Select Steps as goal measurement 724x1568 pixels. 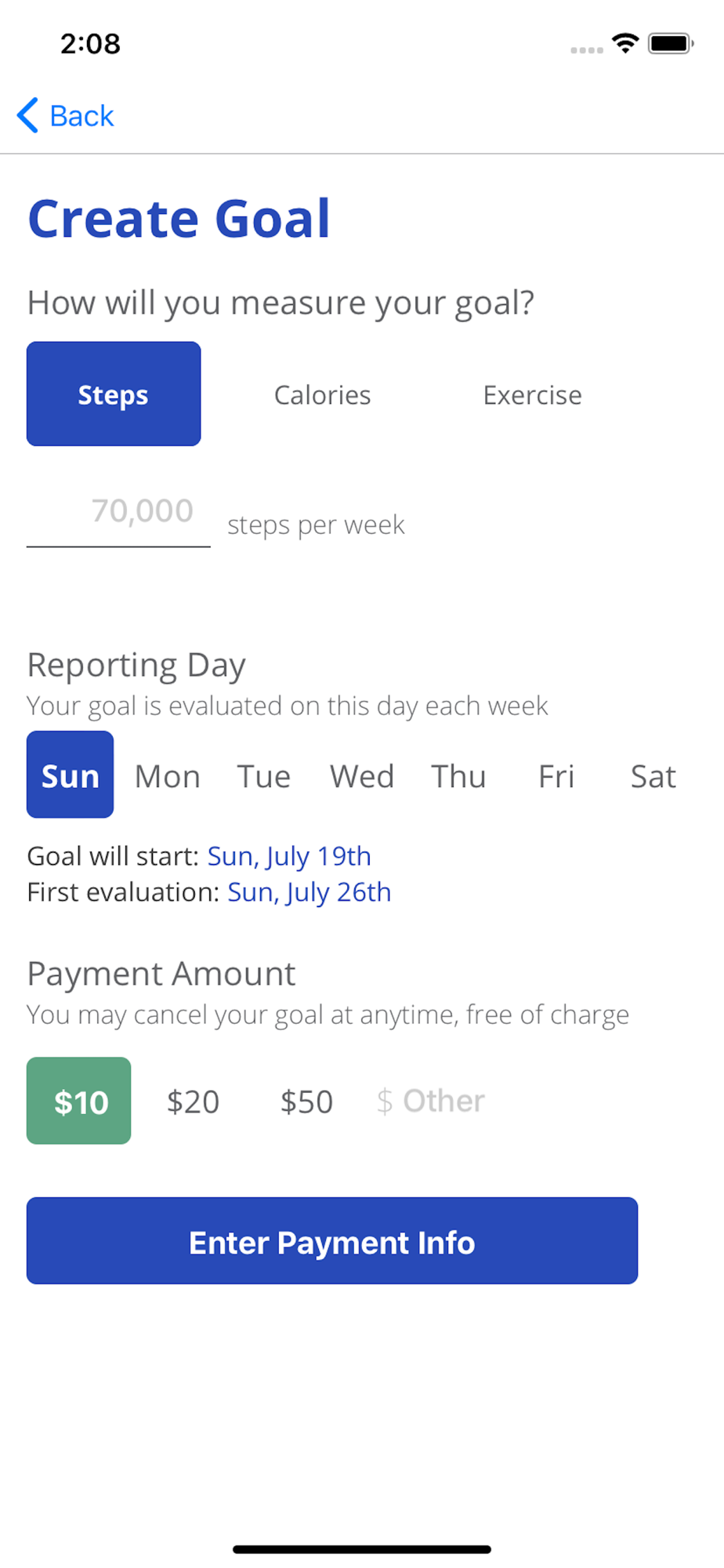pos(114,394)
